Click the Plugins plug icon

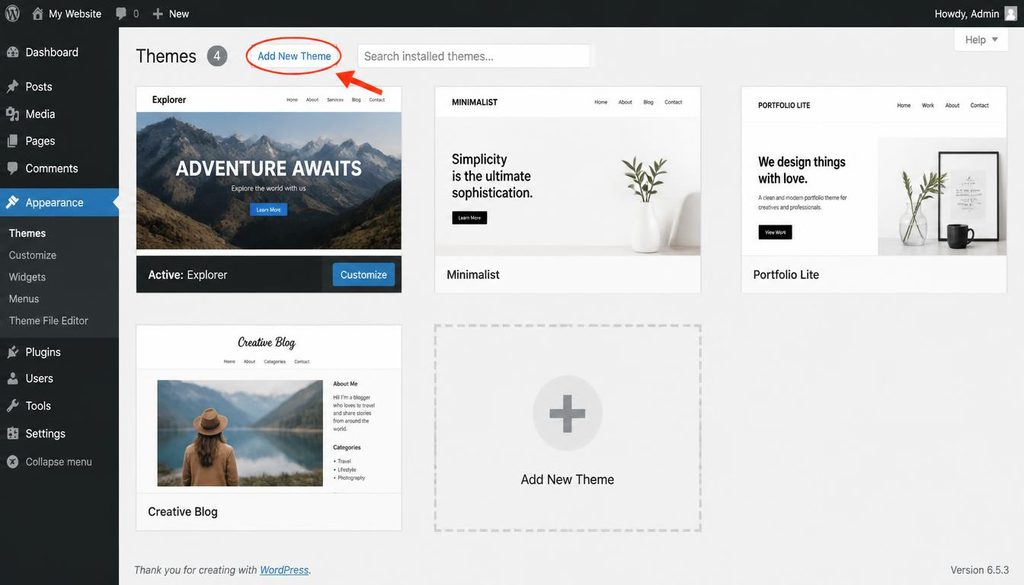click(12, 352)
